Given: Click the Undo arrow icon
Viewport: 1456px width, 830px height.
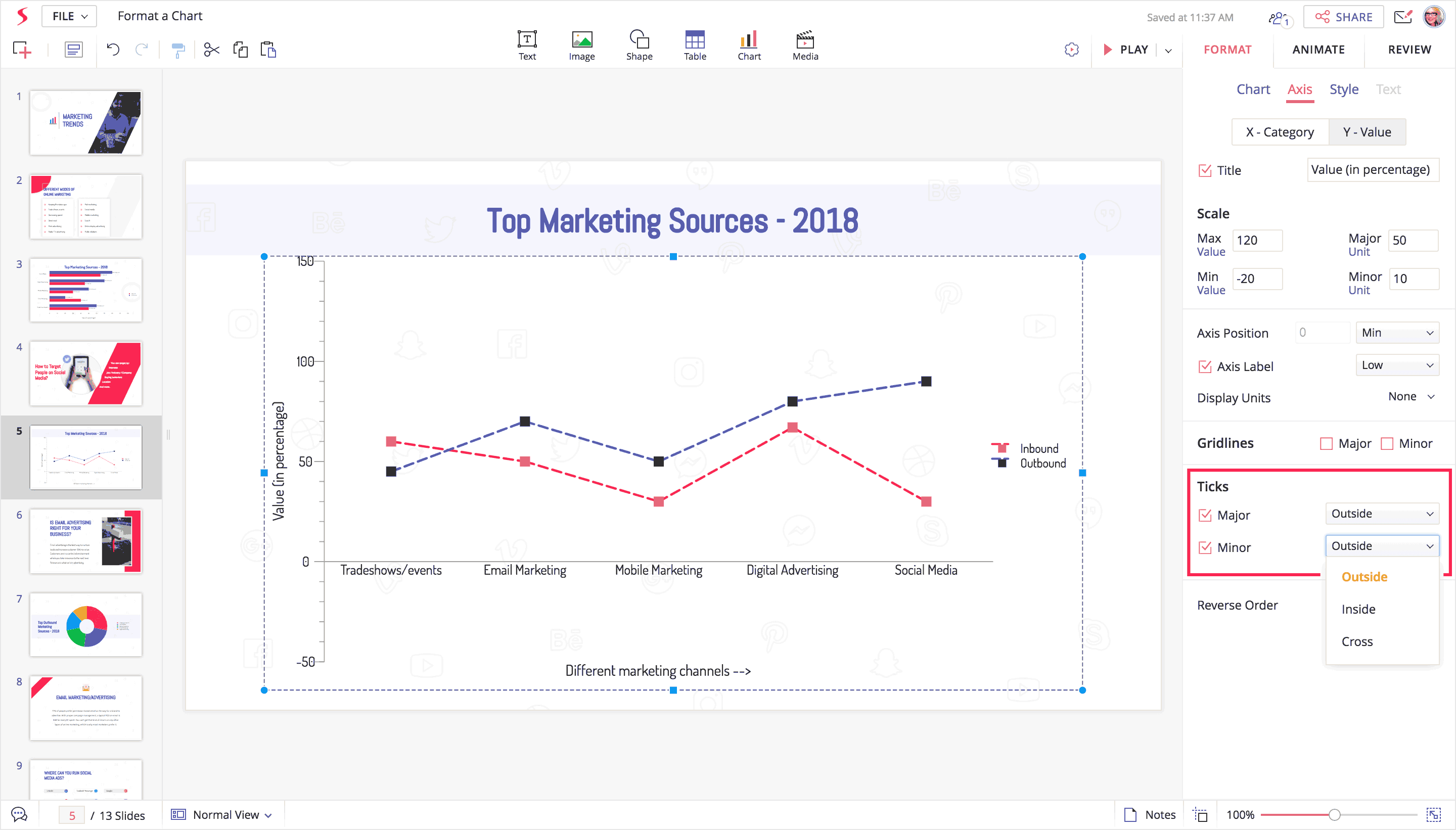Looking at the screenshot, I should (113, 50).
